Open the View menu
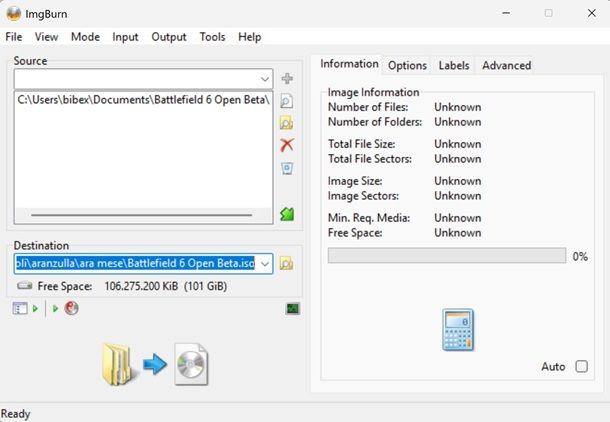The width and height of the screenshot is (610, 422). tap(46, 37)
